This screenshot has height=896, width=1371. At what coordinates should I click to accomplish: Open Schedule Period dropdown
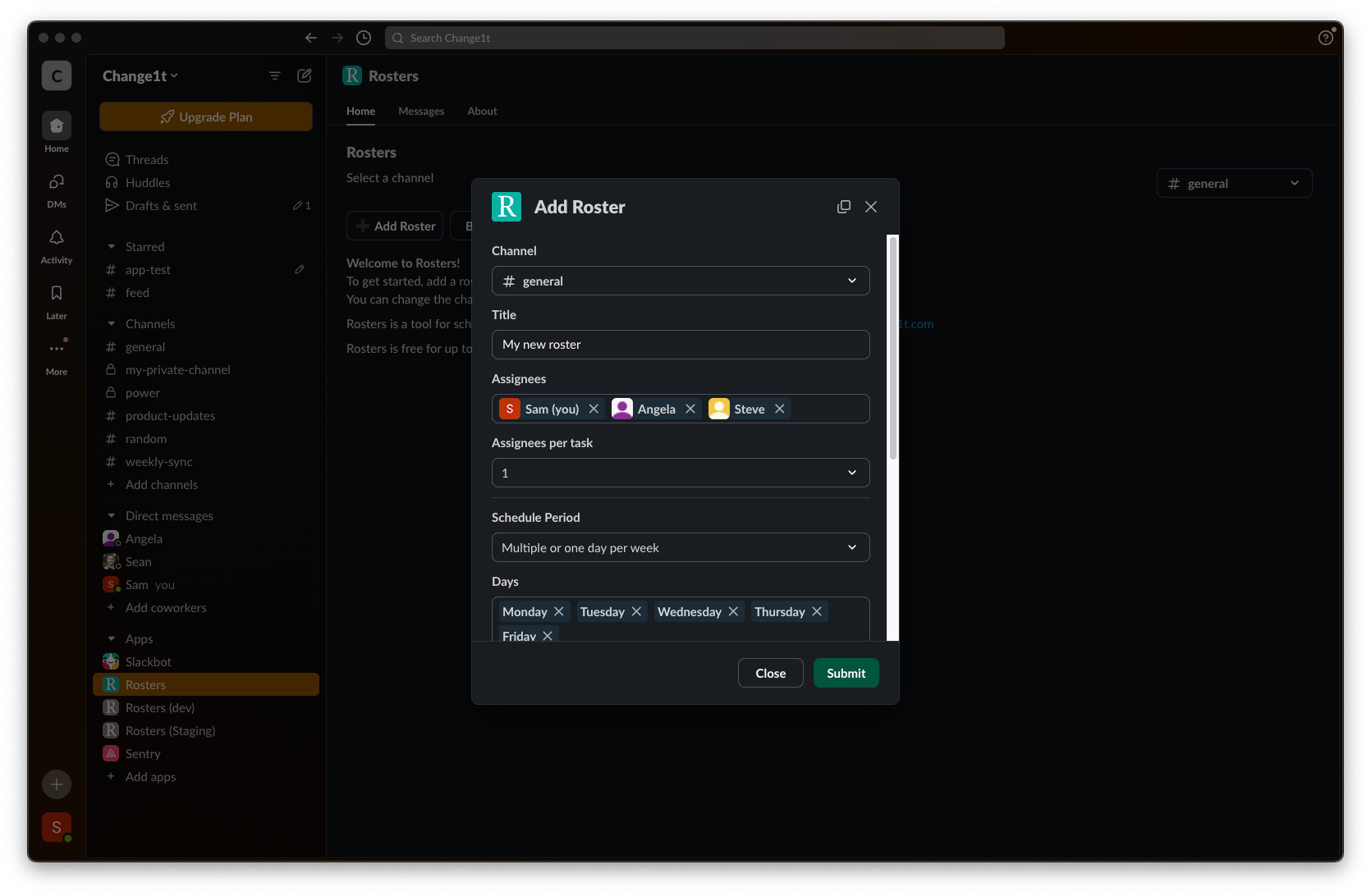pyautogui.click(x=681, y=547)
